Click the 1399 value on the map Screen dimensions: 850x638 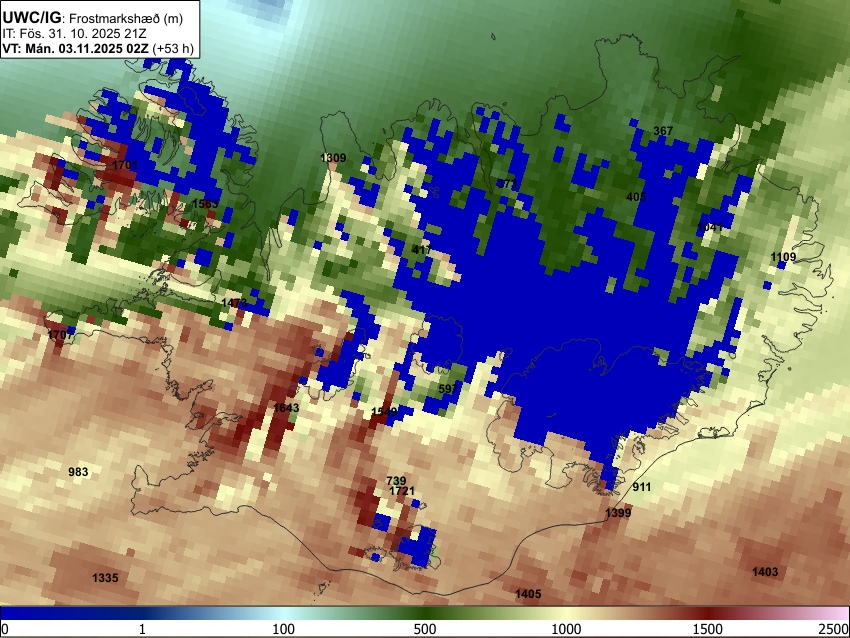618,512
